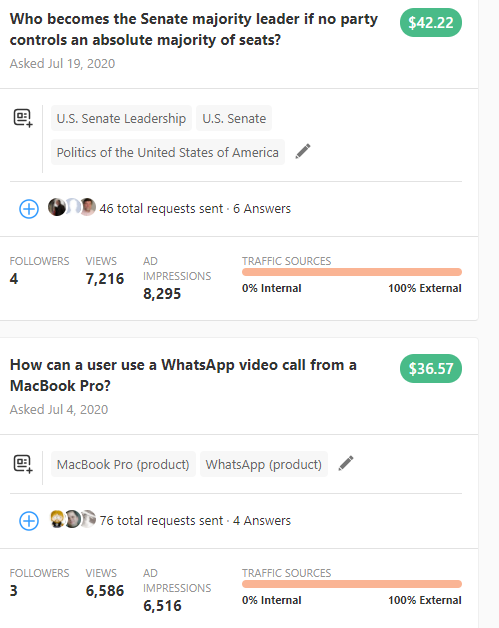
Task: Open the Senate majority leader question
Action: pyautogui.click(x=193, y=29)
